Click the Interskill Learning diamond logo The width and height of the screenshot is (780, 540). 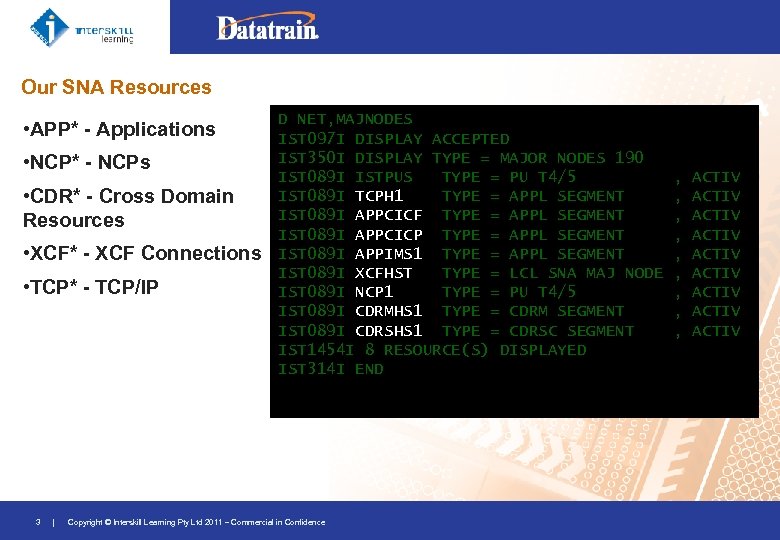coord(49,27)
